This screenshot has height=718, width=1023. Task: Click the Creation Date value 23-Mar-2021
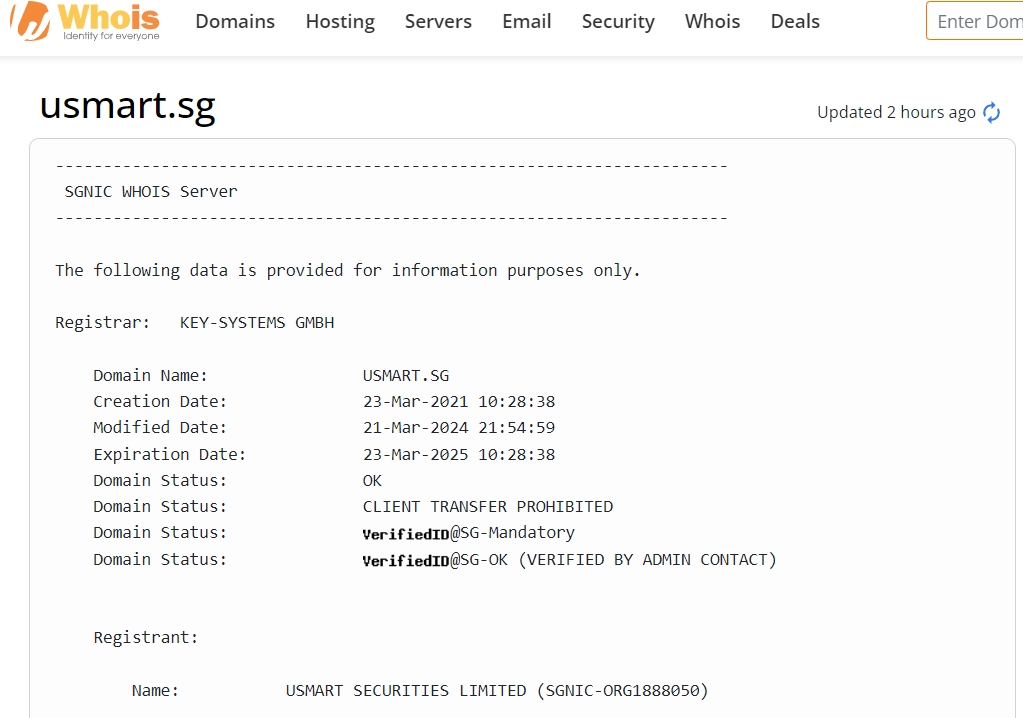[x=458, y=402]
